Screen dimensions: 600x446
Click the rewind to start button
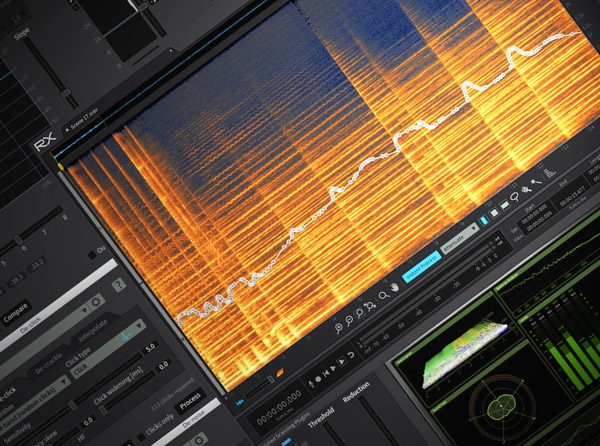[x=326, y=373]
